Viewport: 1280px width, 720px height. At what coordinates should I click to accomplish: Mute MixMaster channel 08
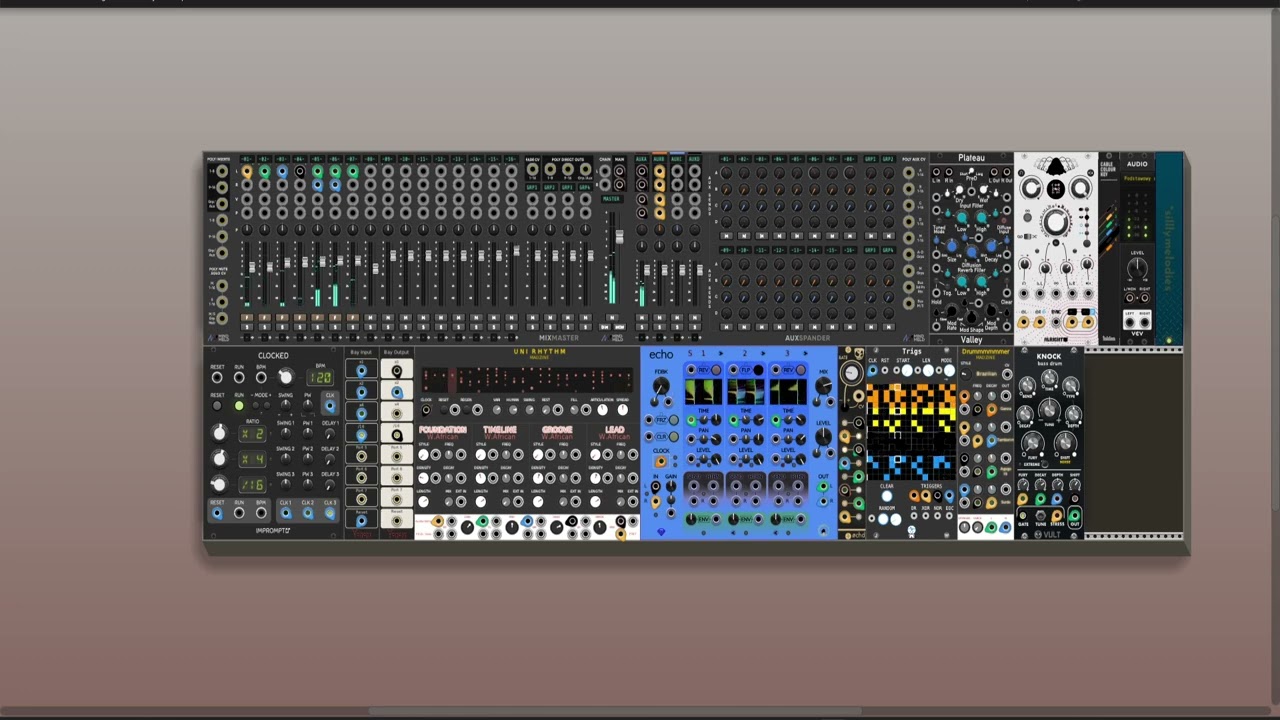pos(370,317)
